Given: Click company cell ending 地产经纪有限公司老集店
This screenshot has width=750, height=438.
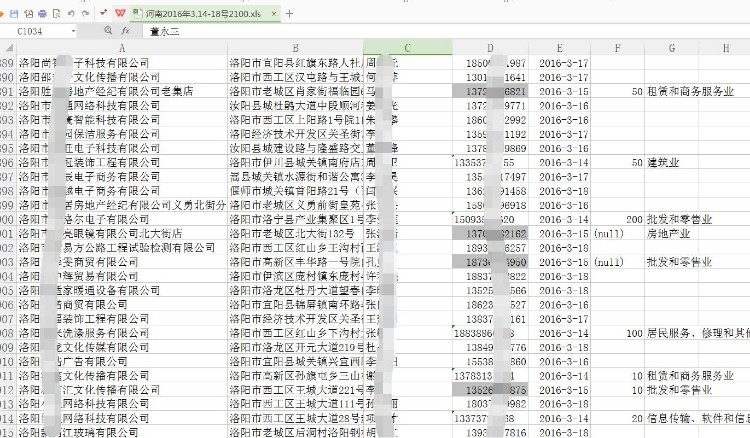Looking at the screenshot, I should tap(122, 91).
